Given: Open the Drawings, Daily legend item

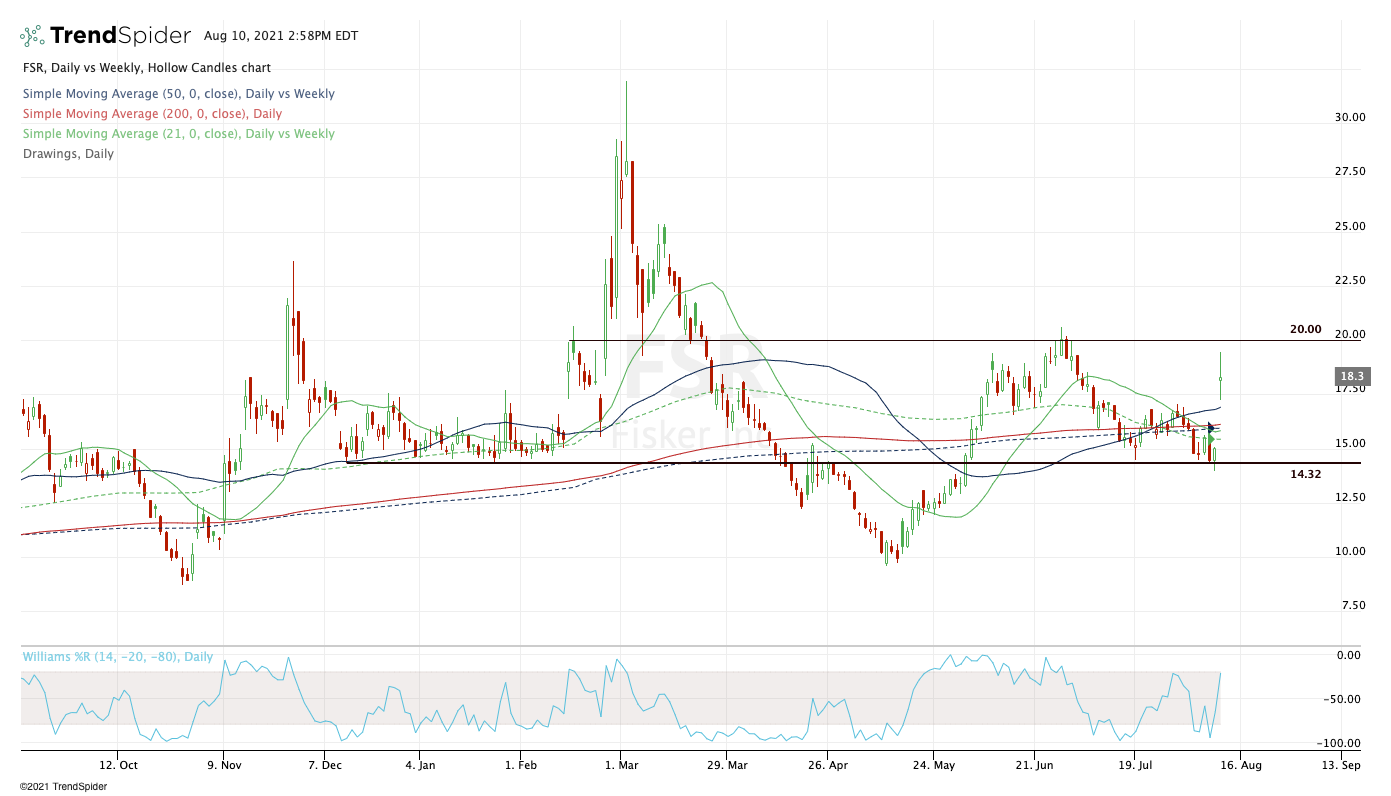Looking at the screenshot, I should (67, 154).
